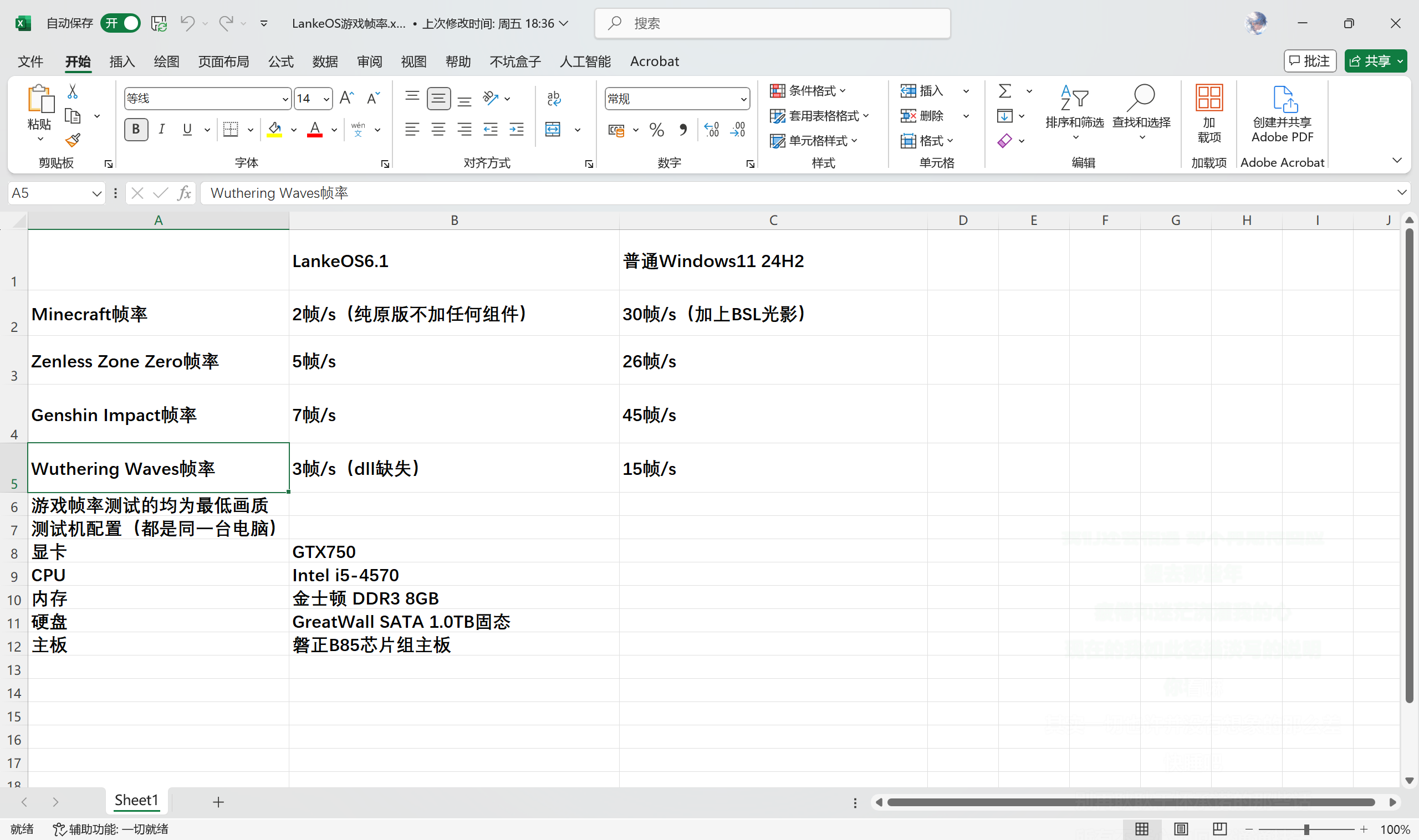Click the zoom slider handle
Screen dimensions: 1419x840
1306,829
